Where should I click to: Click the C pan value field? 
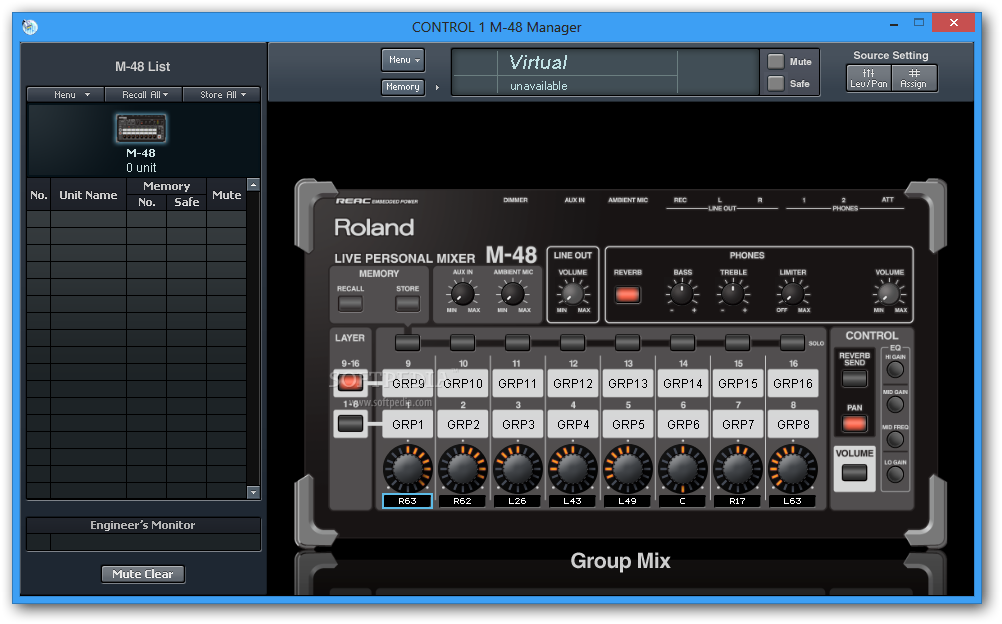[x=682, y=501]
